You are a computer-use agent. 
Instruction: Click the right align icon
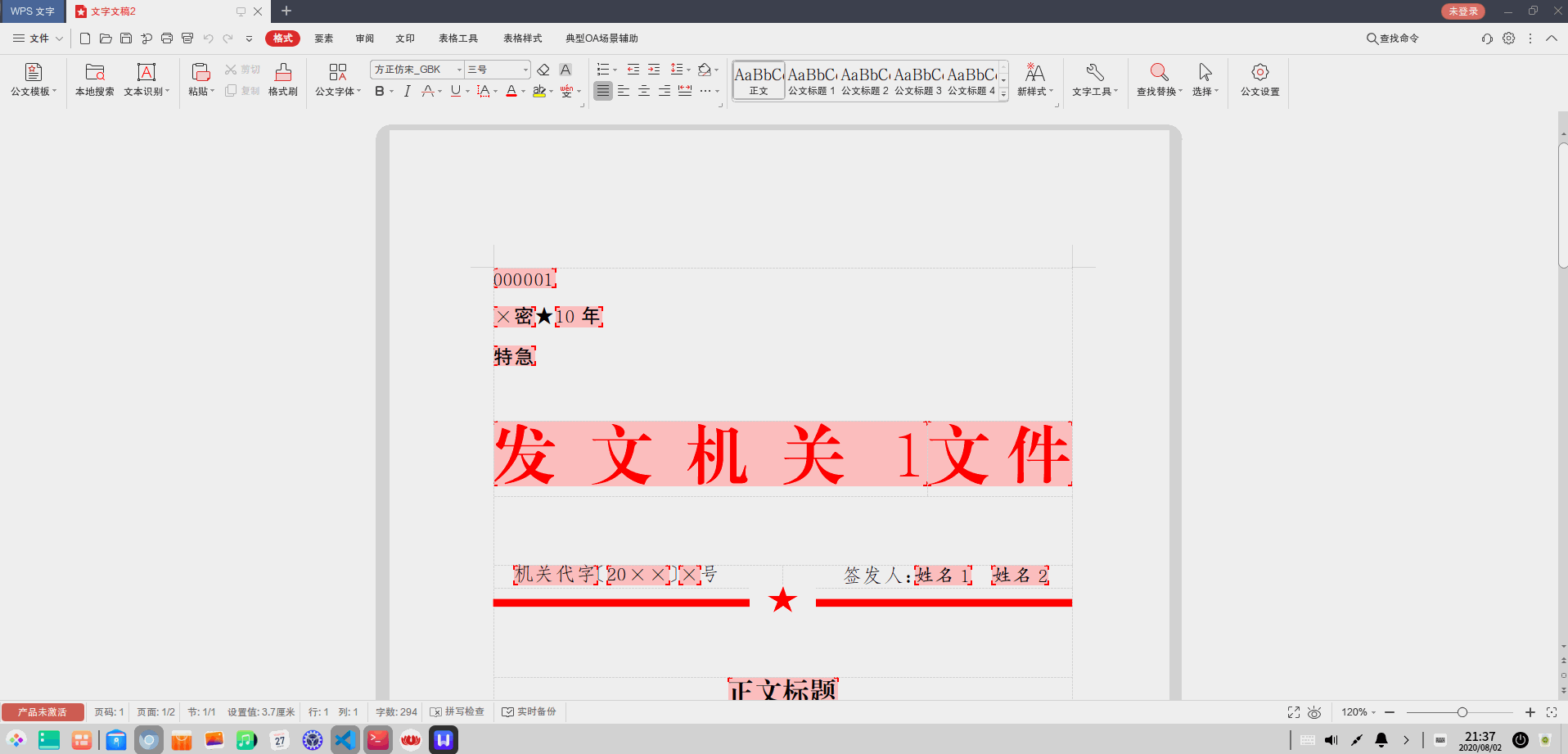click(665, 91)
